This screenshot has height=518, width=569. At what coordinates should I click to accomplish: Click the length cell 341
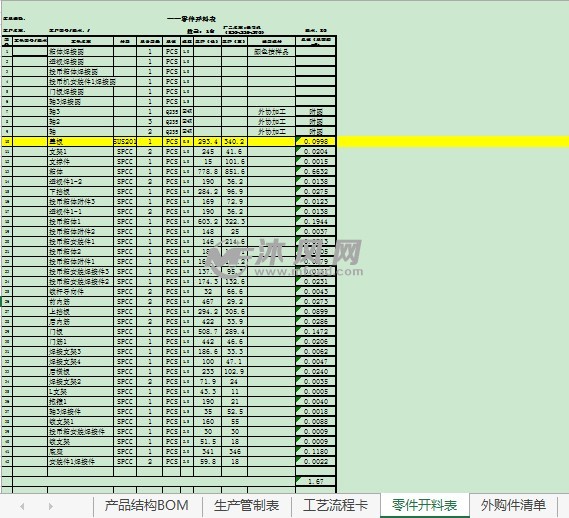[208, 452]
